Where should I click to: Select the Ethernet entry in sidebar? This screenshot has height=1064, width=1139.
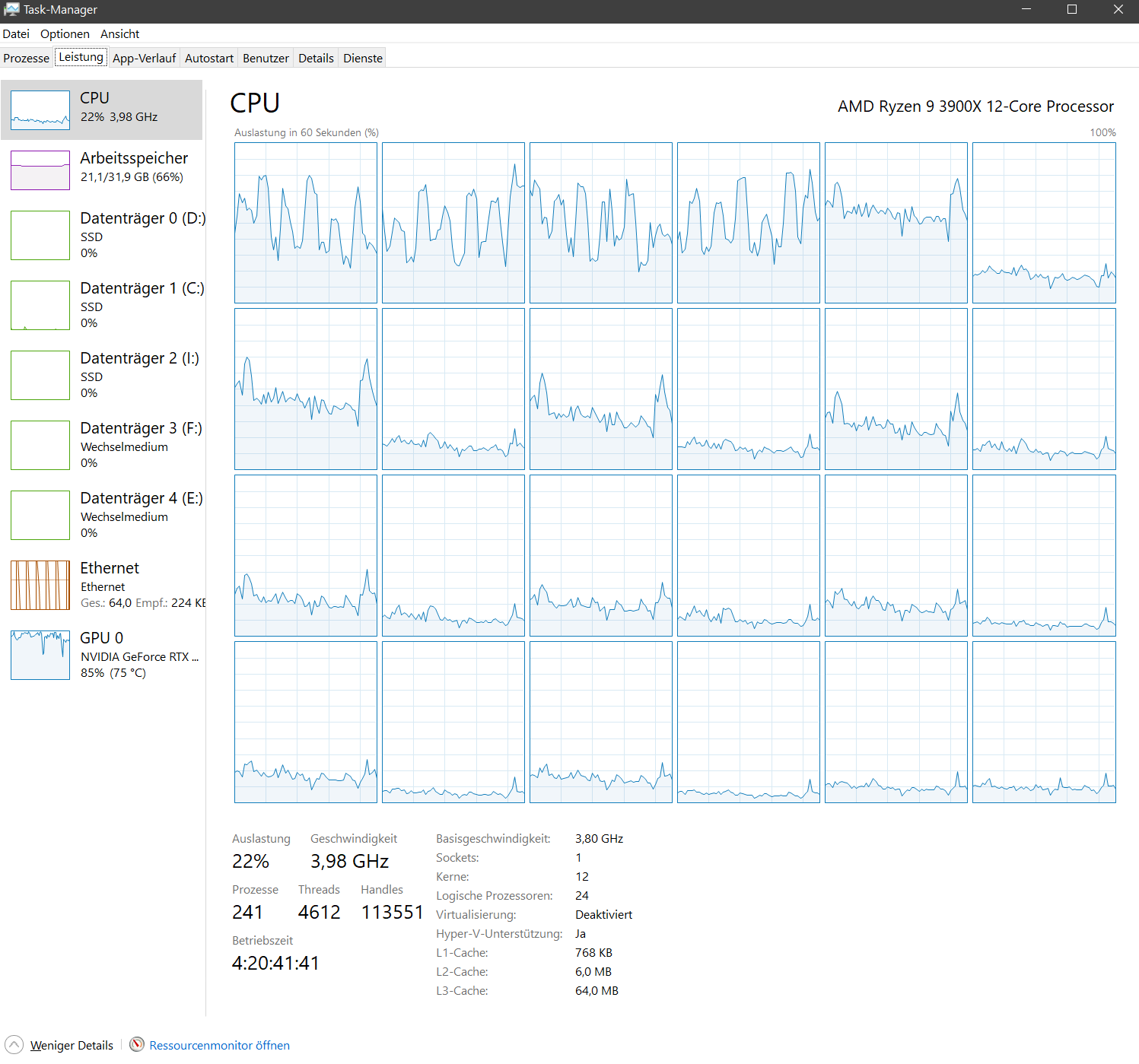click(102, 585)
